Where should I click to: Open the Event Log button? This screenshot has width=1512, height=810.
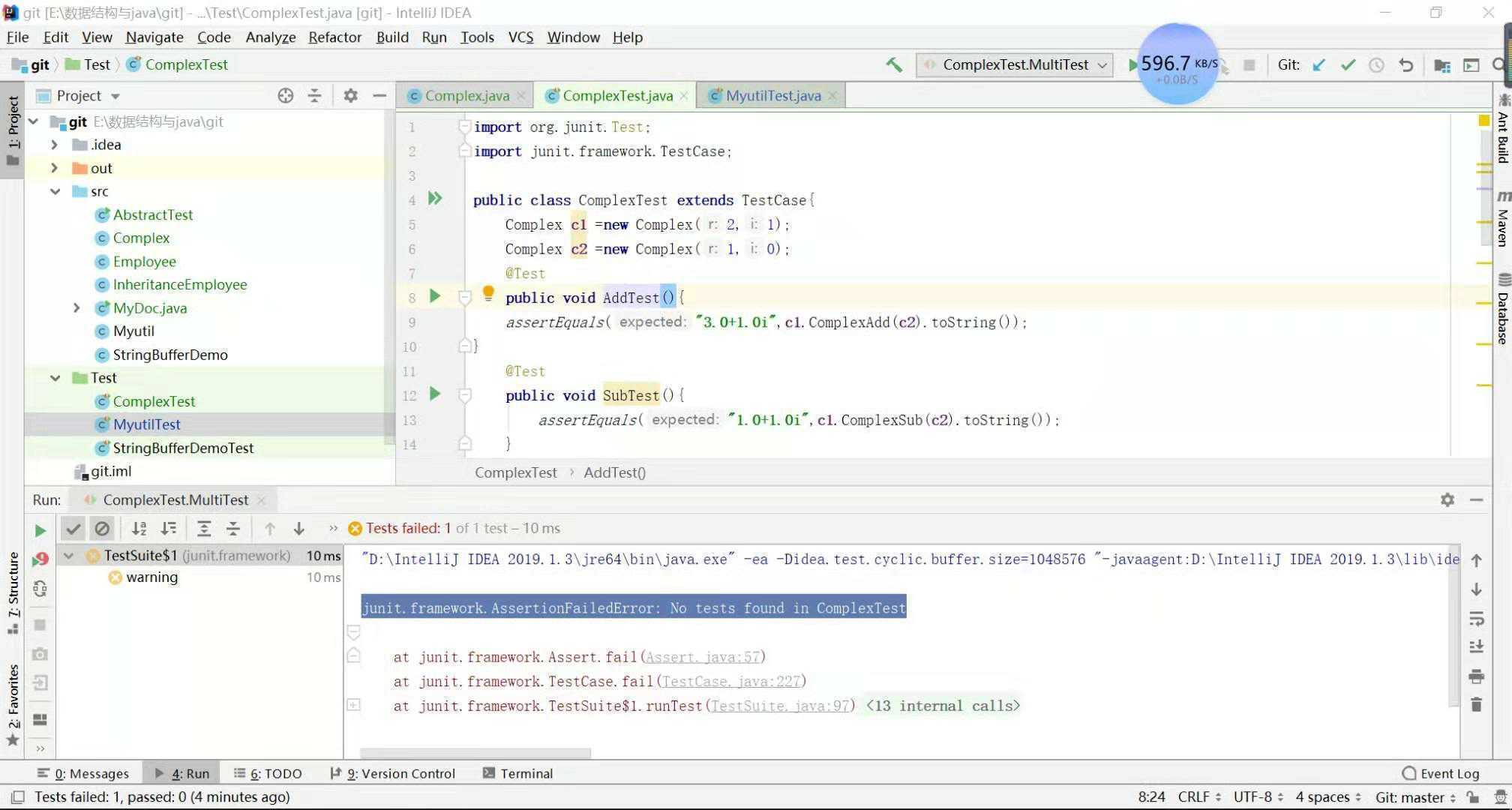coord(1441,773)
